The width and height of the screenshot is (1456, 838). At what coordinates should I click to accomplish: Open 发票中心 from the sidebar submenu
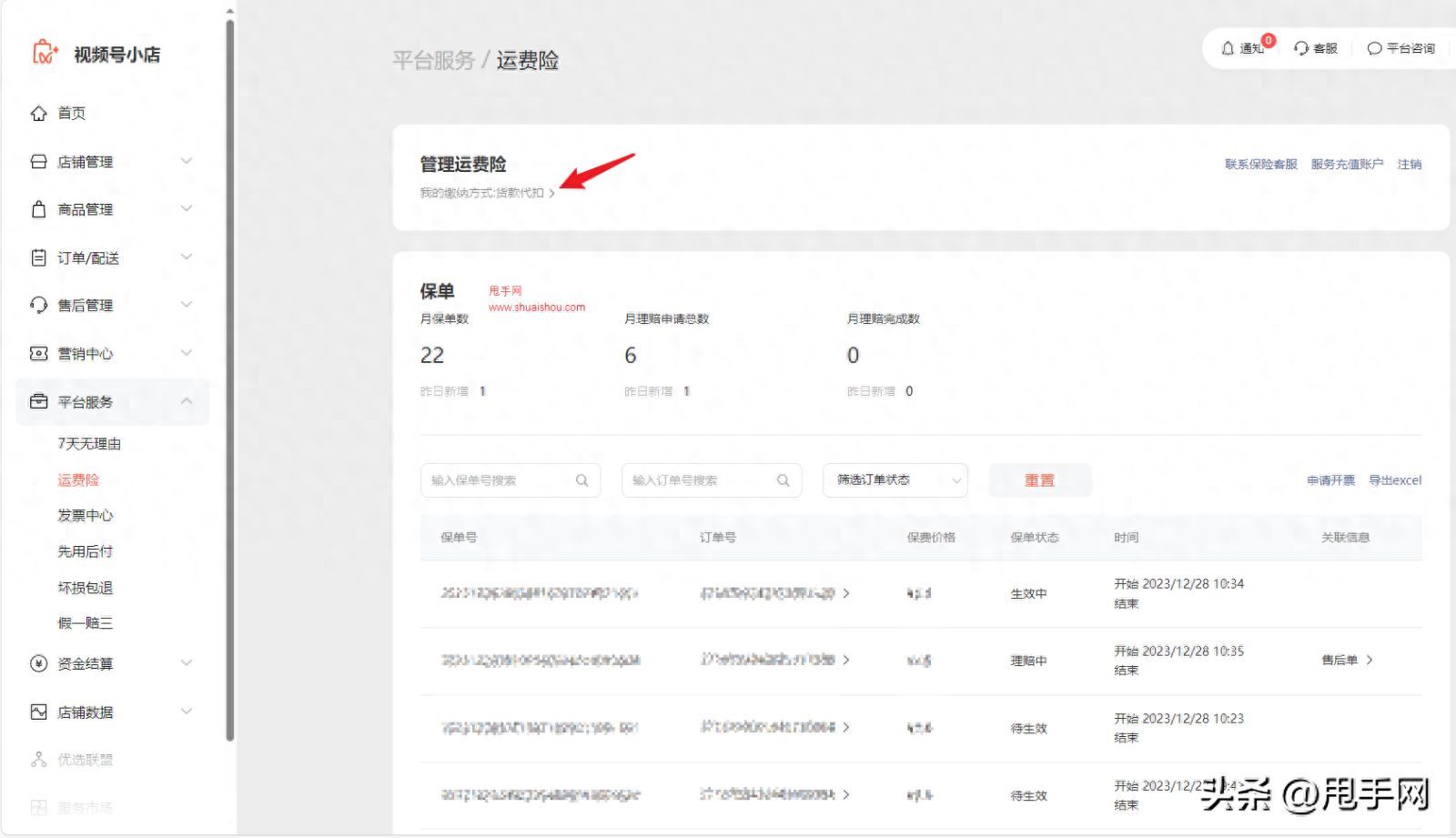[x=86, y=516]
